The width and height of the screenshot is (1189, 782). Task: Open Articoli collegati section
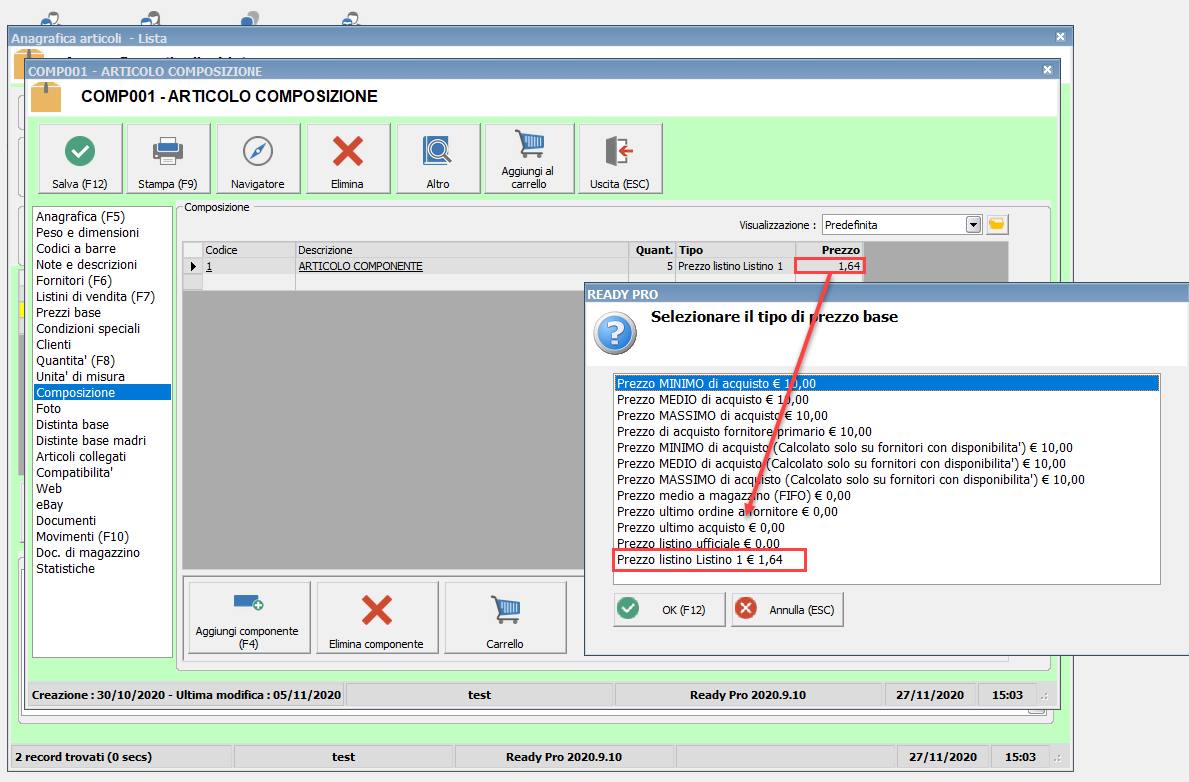pyautogui.click(x=81, y=457)
